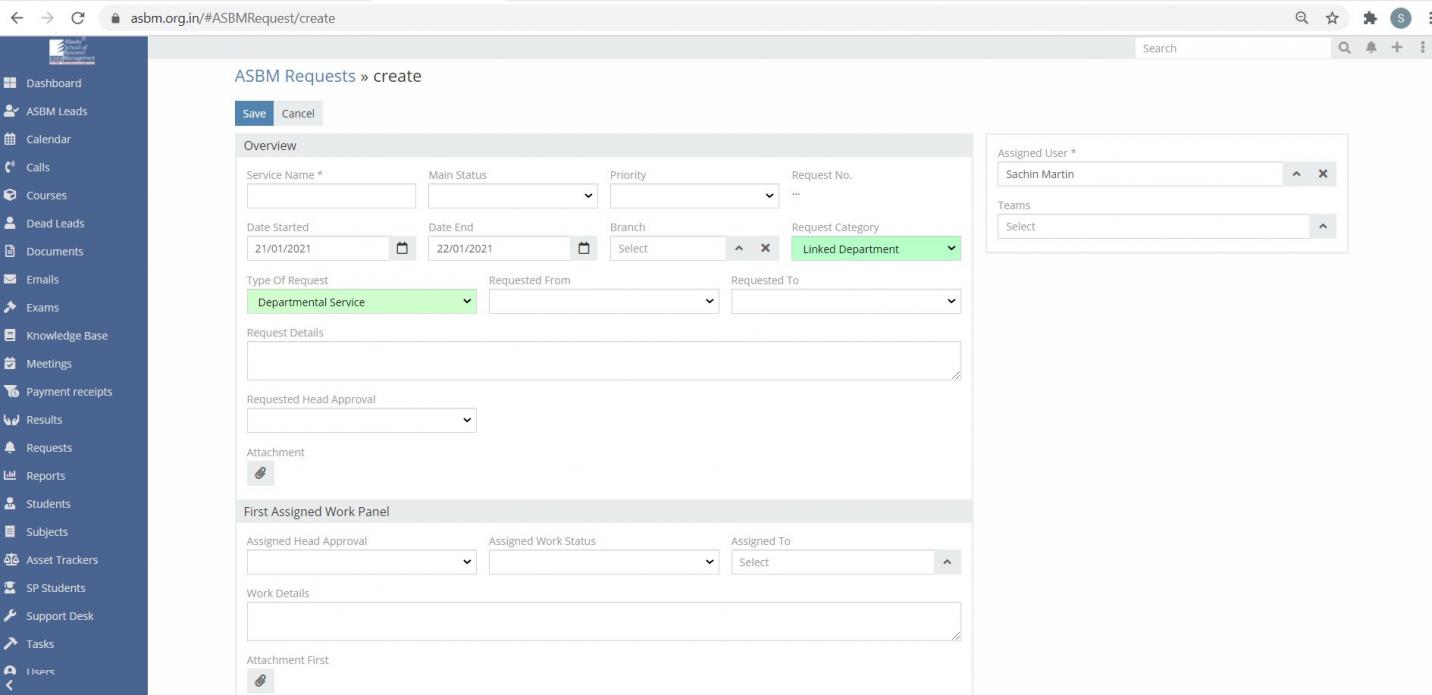
Task: Open the ASBM Requests breadcrumb link
Action: point(295,76)
